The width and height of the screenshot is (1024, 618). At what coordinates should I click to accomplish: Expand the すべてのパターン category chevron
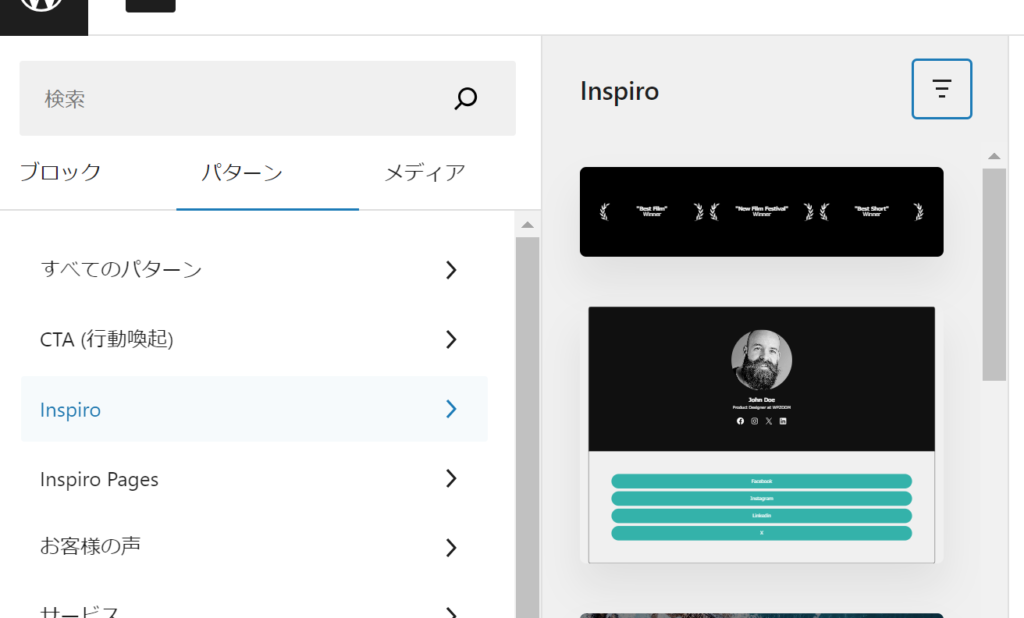(x=451, y=269)
